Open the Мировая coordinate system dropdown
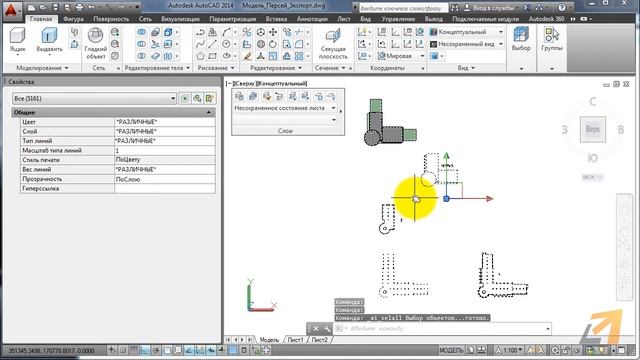This screenshot has height=360, width=640. coord(401,56)
